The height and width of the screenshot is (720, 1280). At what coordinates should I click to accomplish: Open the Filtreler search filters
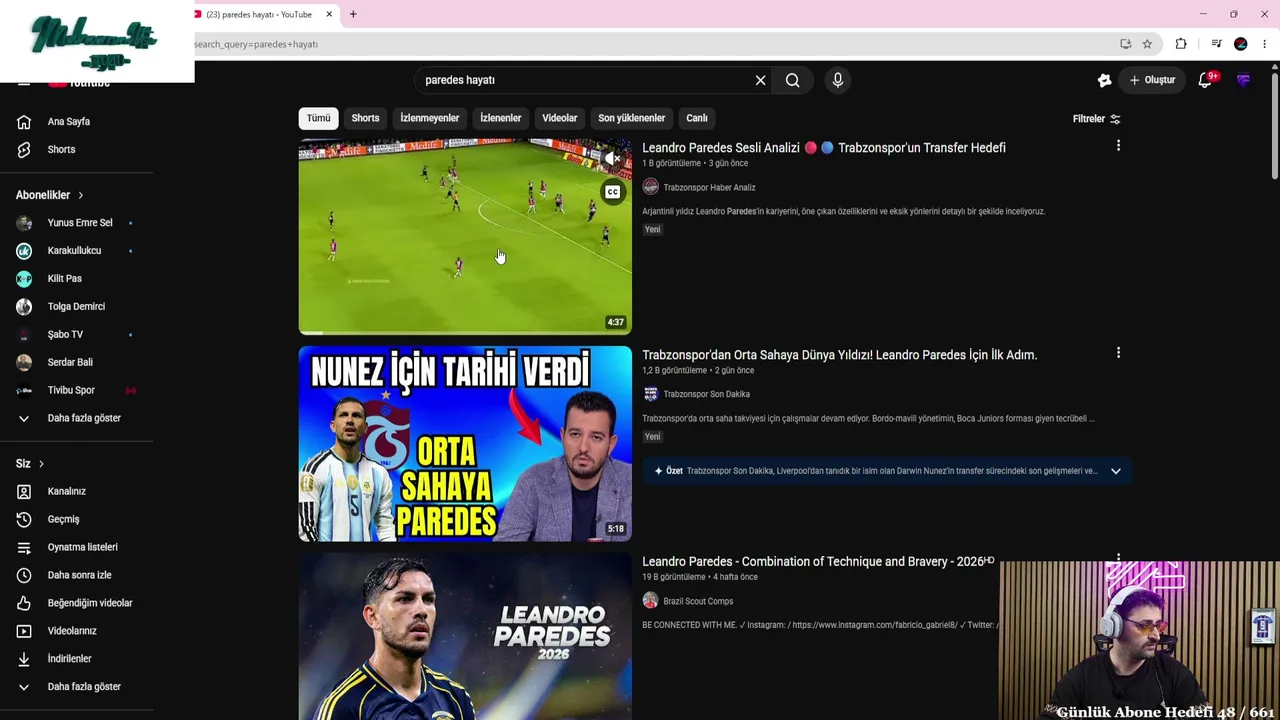click(x=1097, y=119)
